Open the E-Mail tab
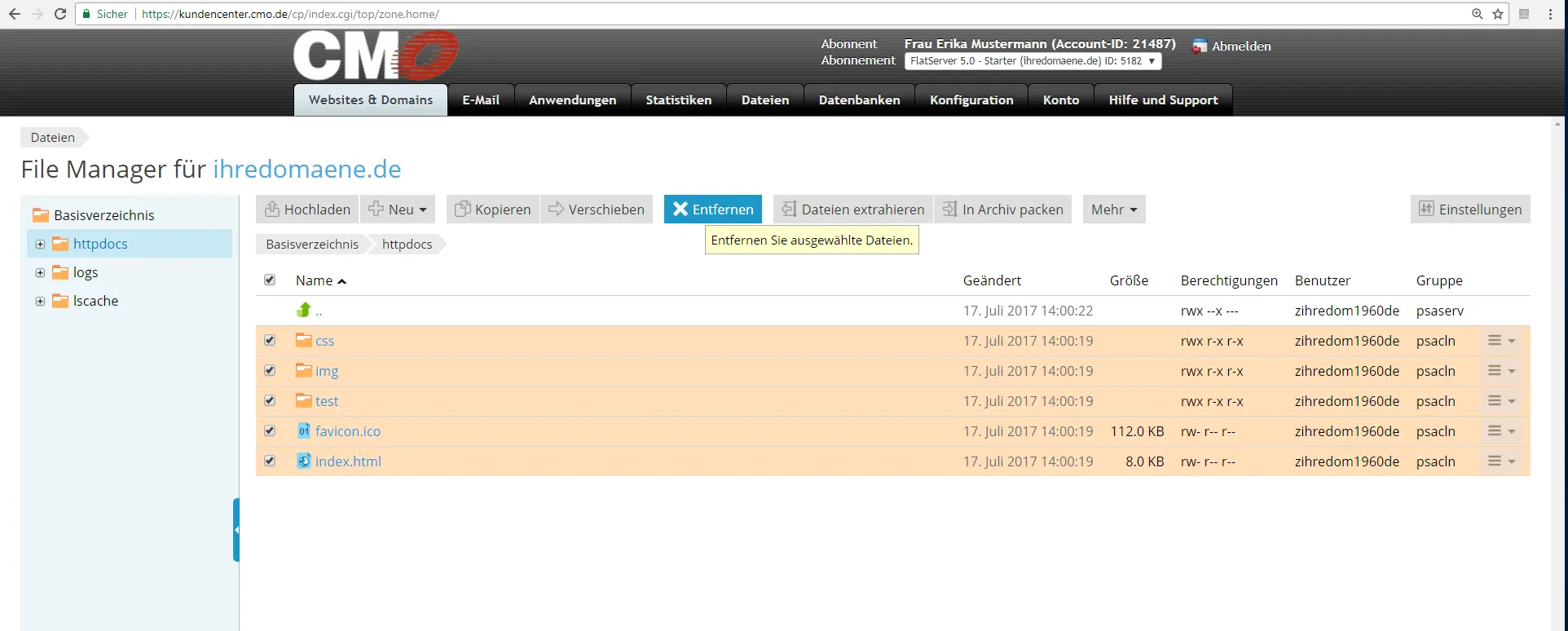This screenshot has width=1568, height=631. coord(481,99)
